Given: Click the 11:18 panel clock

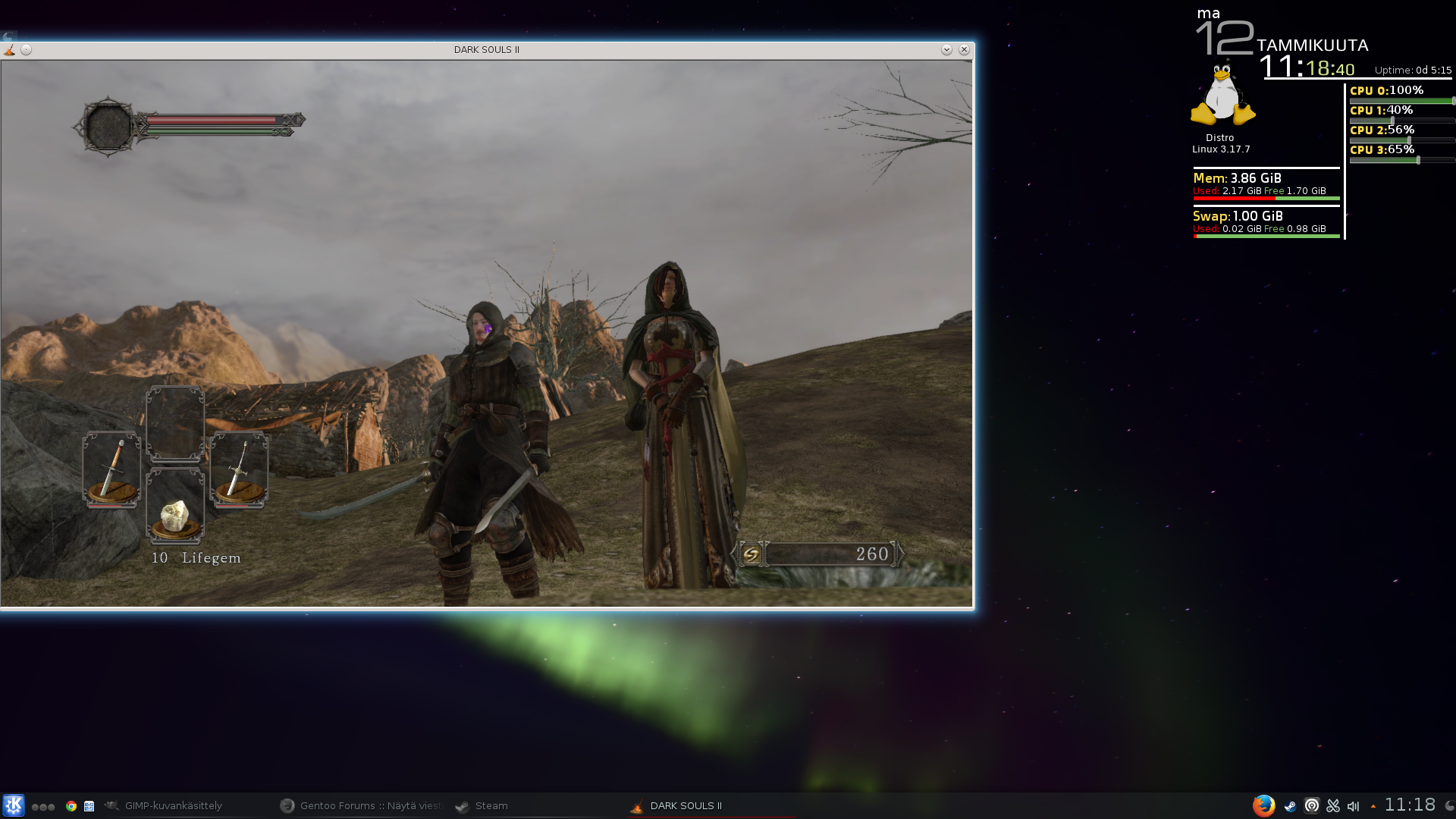Looking at the screenshot, I should 1410,805.
